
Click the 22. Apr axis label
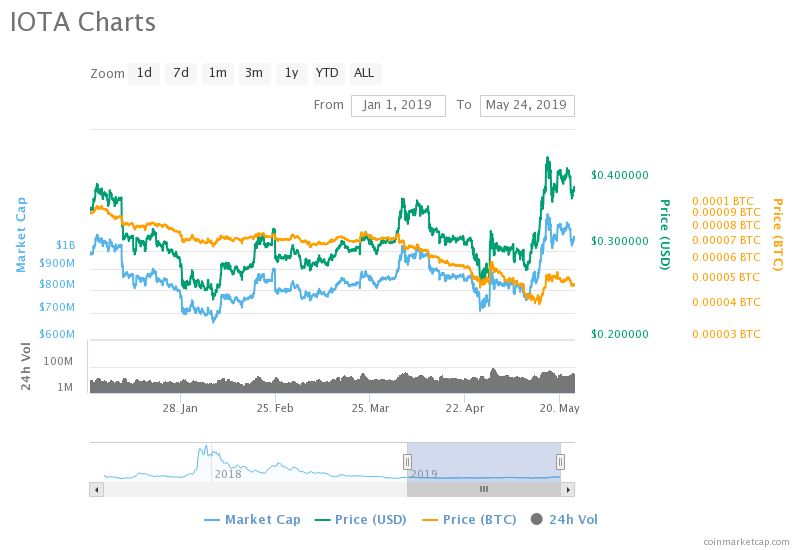tap(465, 408)
